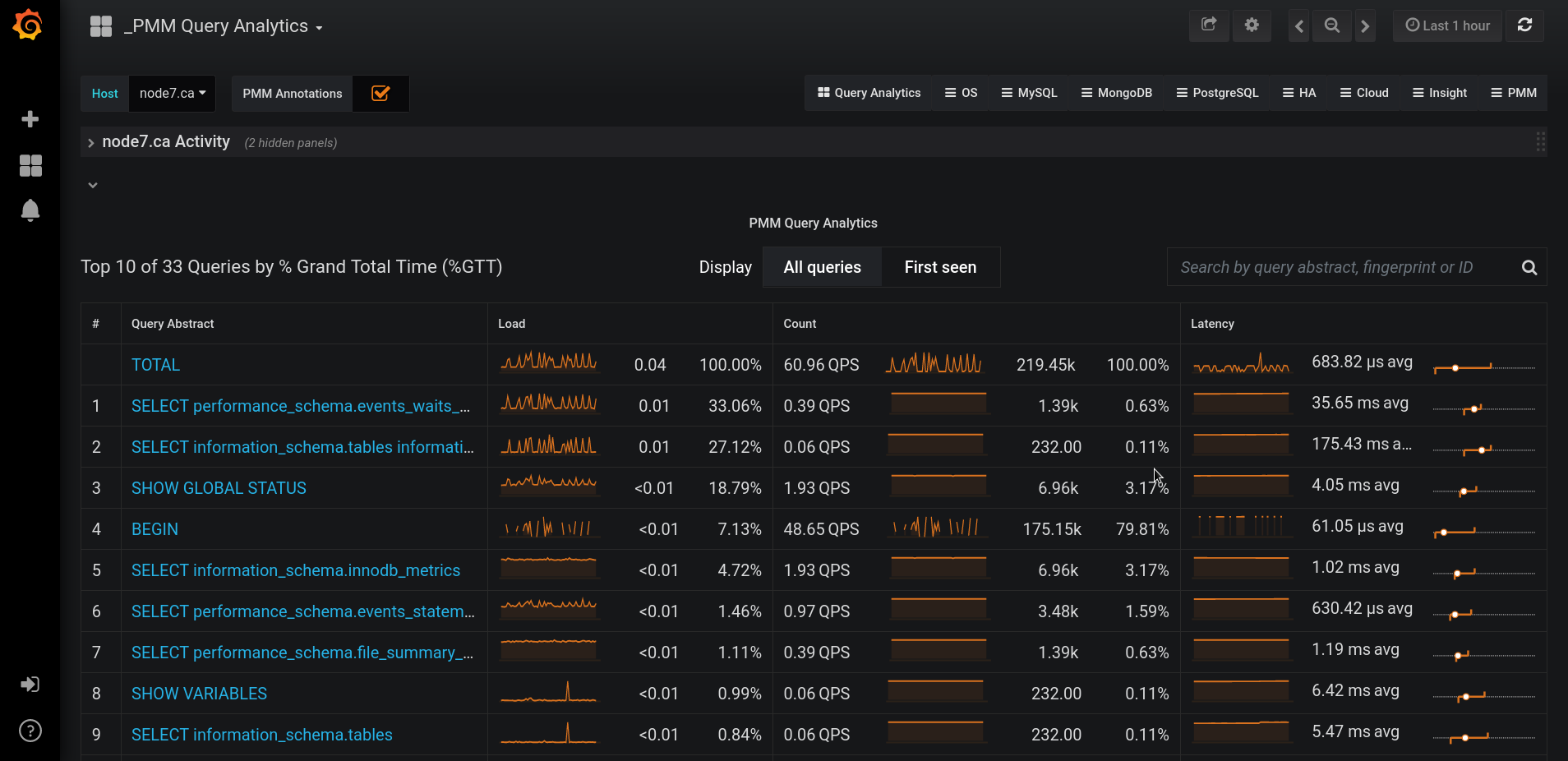Open the Host node7.ca dropdown
This screenshot has height=761, width=1568.
(x=173, y=94)
